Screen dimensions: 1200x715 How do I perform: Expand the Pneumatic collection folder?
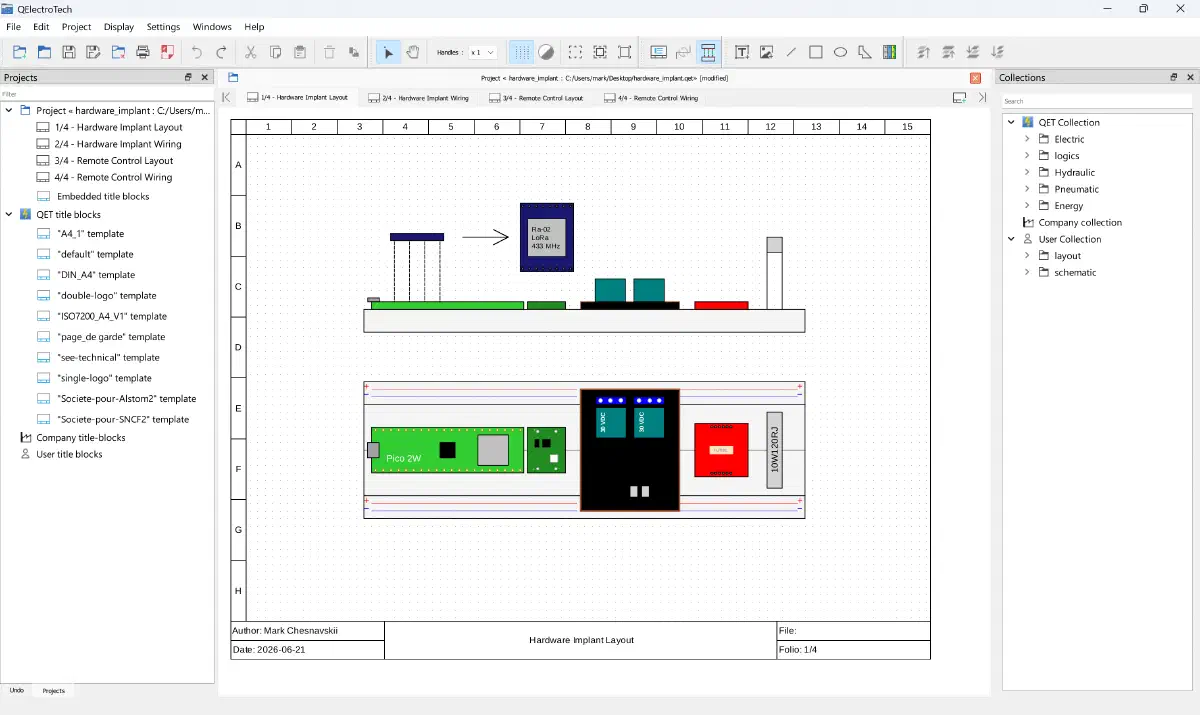click(1027, 189)
